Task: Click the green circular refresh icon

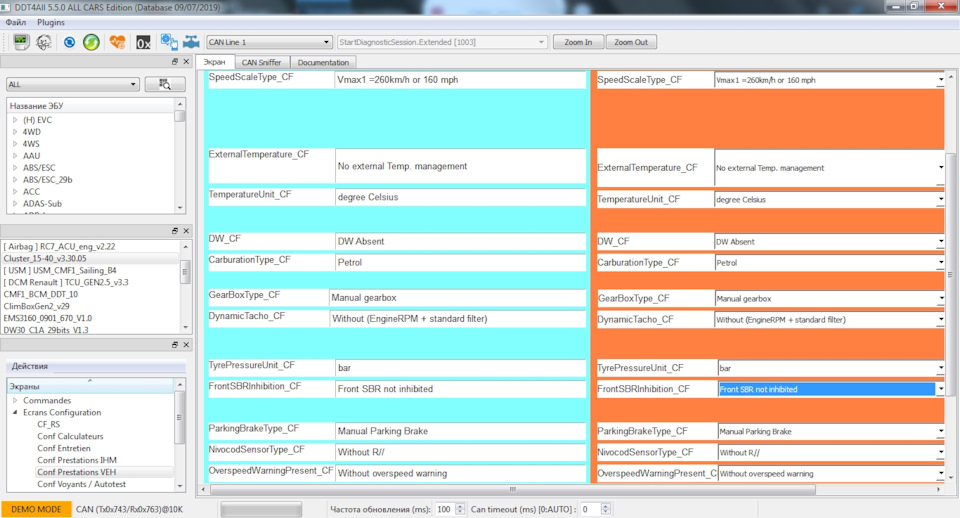Action: tap(91, 42)
